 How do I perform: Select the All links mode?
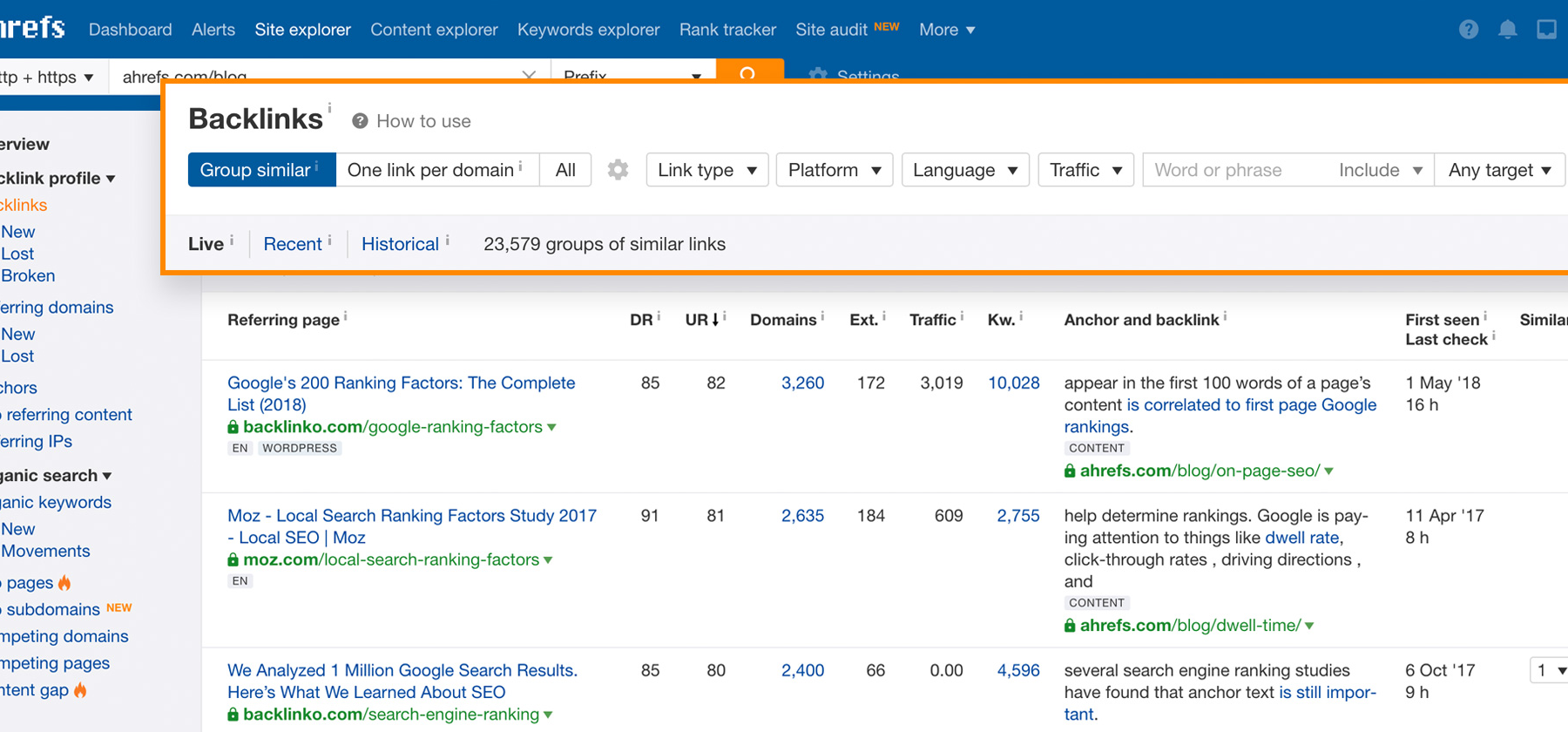565,170
